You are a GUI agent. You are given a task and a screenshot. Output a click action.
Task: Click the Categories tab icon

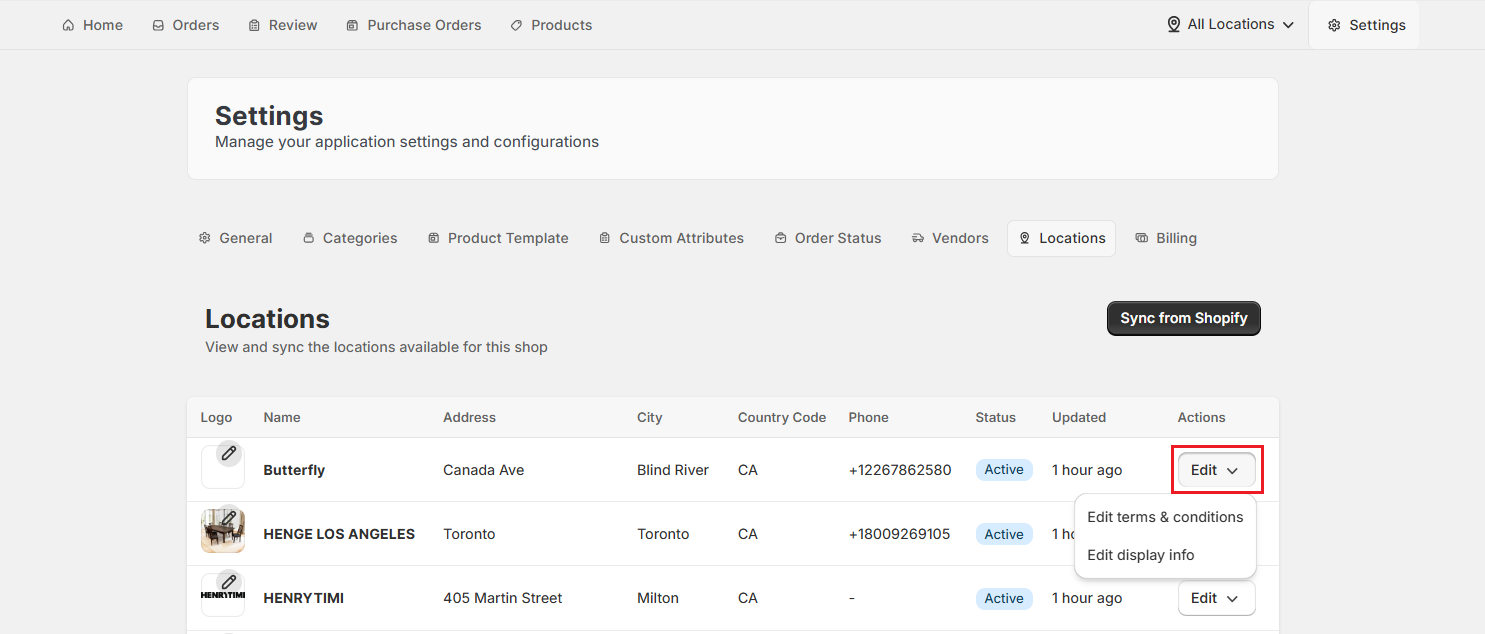coord(308,238)
